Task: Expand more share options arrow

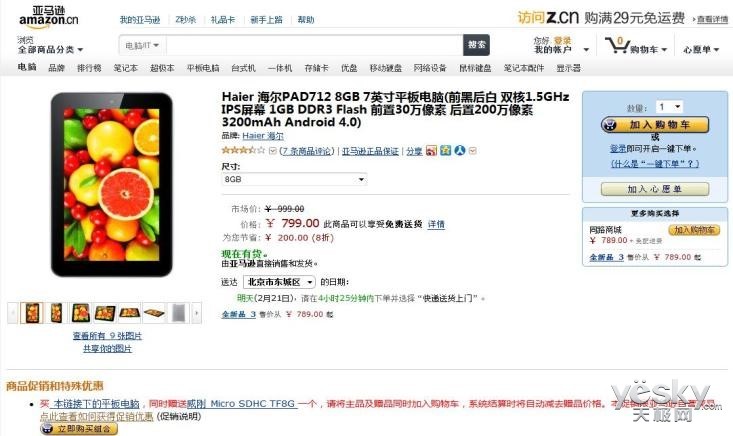Action: click(473, 151)
